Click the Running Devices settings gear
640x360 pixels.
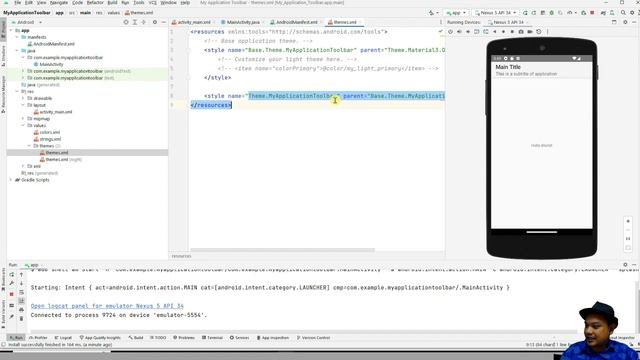point(625,22)
